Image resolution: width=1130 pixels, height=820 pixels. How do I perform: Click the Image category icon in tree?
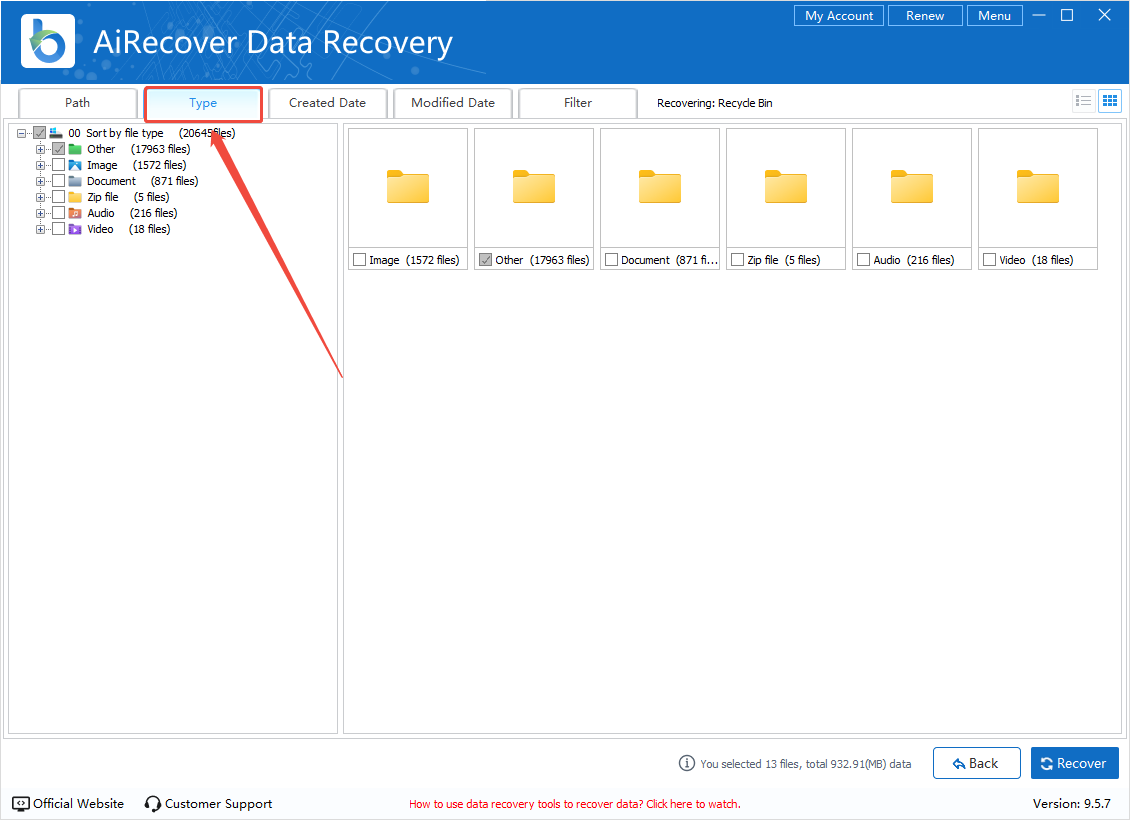pos(75,165)
